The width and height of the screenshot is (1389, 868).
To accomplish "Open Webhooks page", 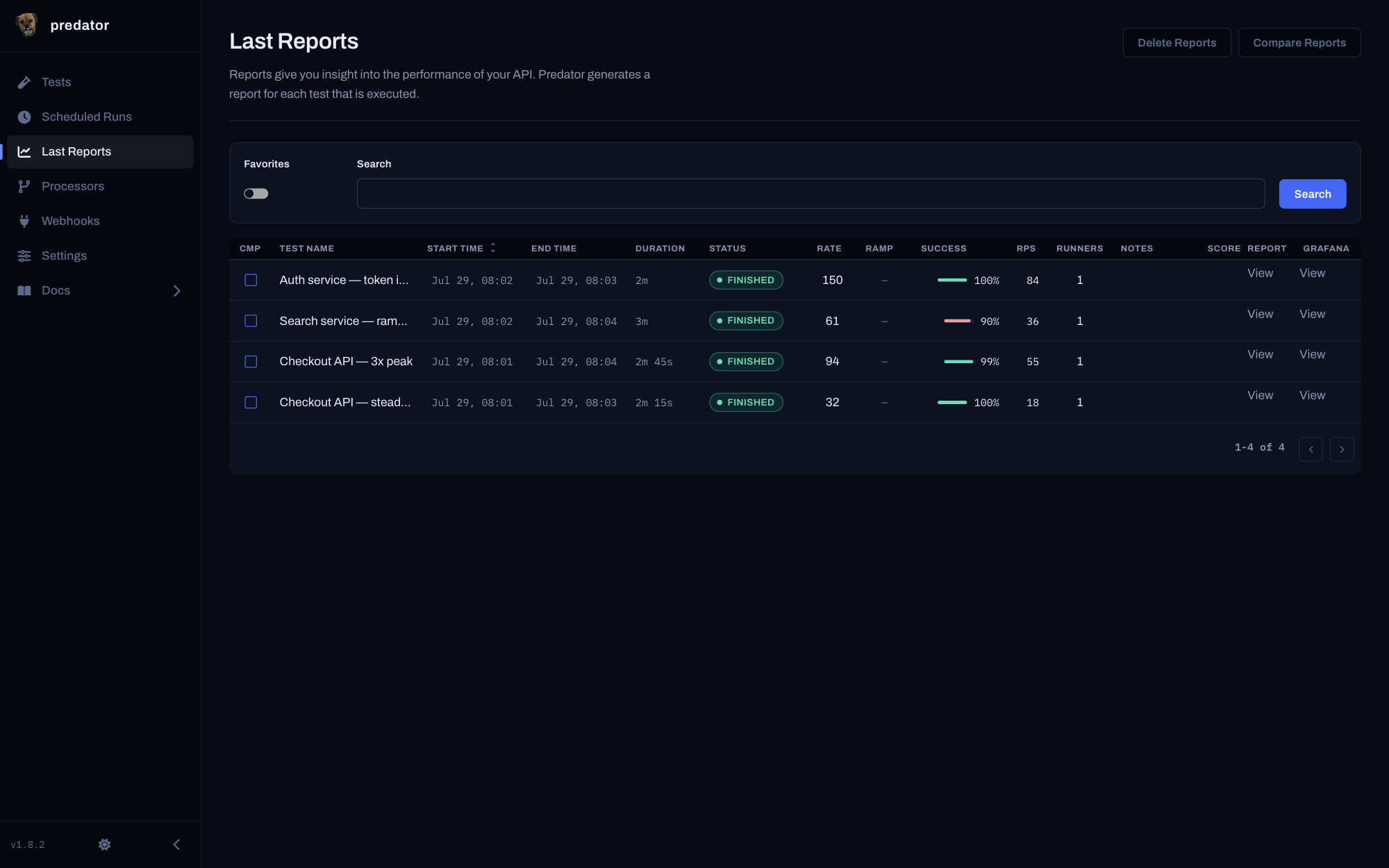I will click(100, 221).
